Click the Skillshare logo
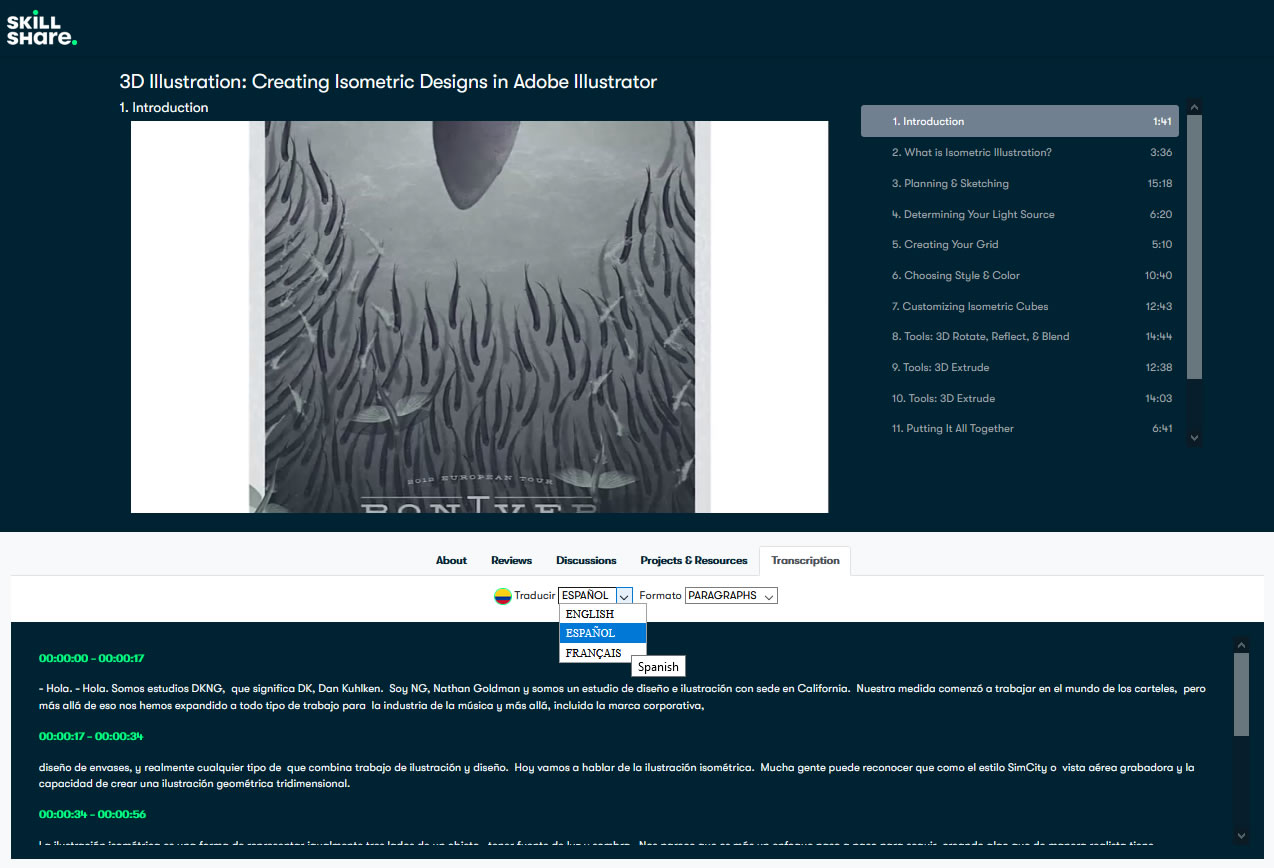 click(41, 27)
